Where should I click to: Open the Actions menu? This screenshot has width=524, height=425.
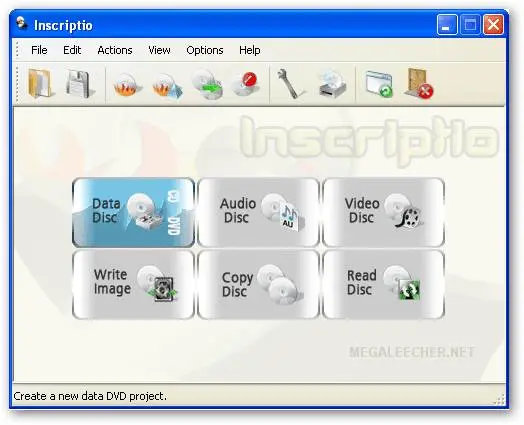click(x=115, y=50)
